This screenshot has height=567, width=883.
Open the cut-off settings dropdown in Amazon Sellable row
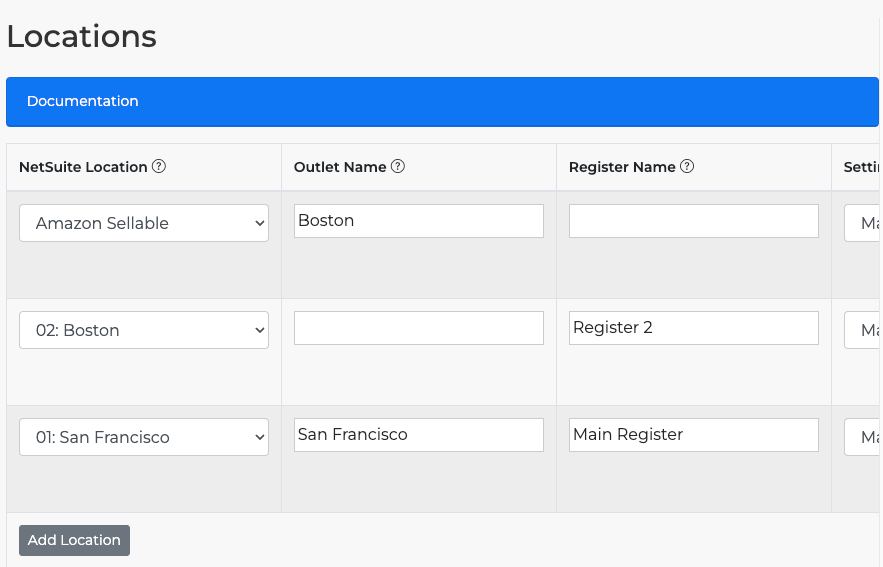tap(863, 223)
